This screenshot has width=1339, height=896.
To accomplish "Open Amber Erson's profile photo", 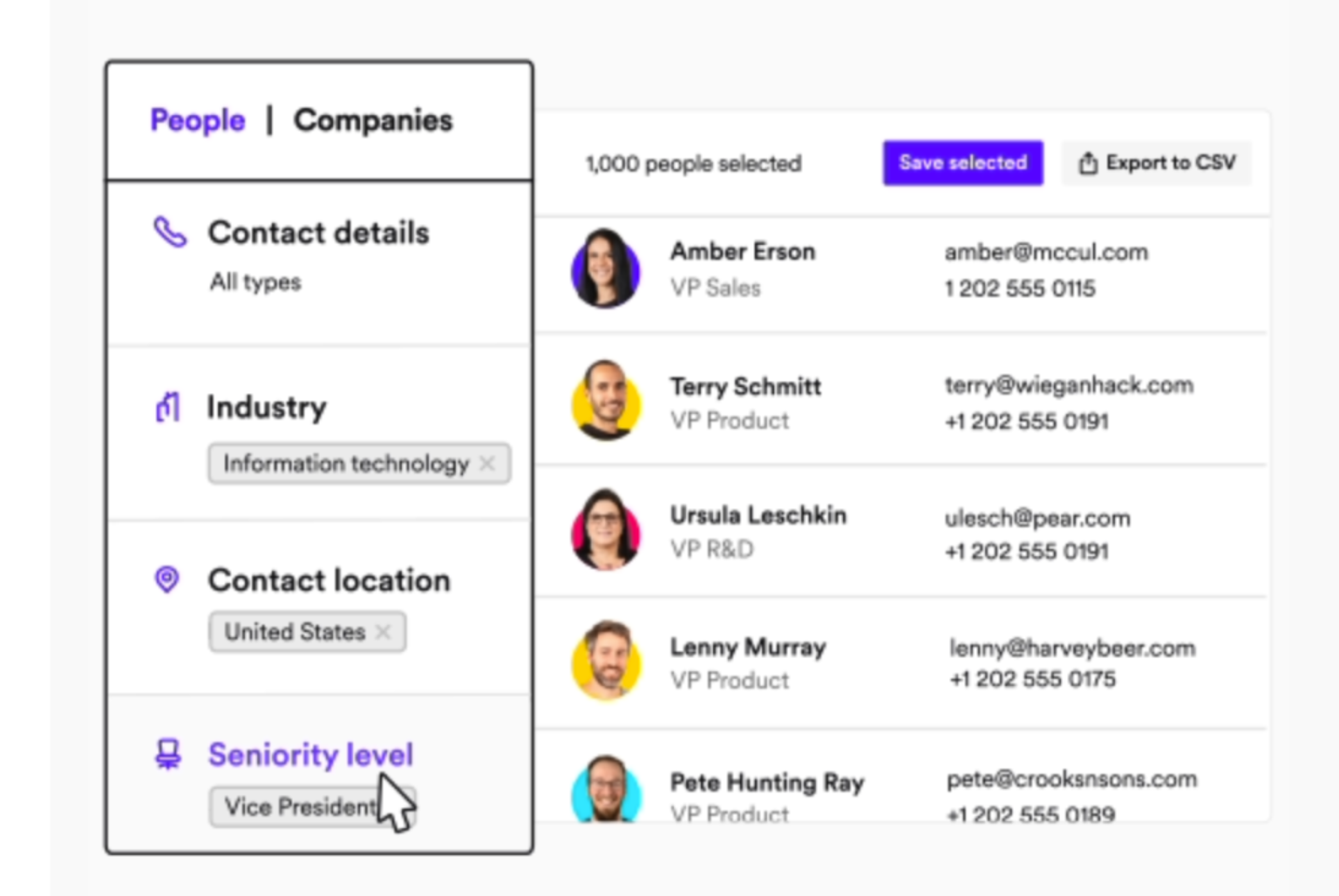I will point(606,268).
